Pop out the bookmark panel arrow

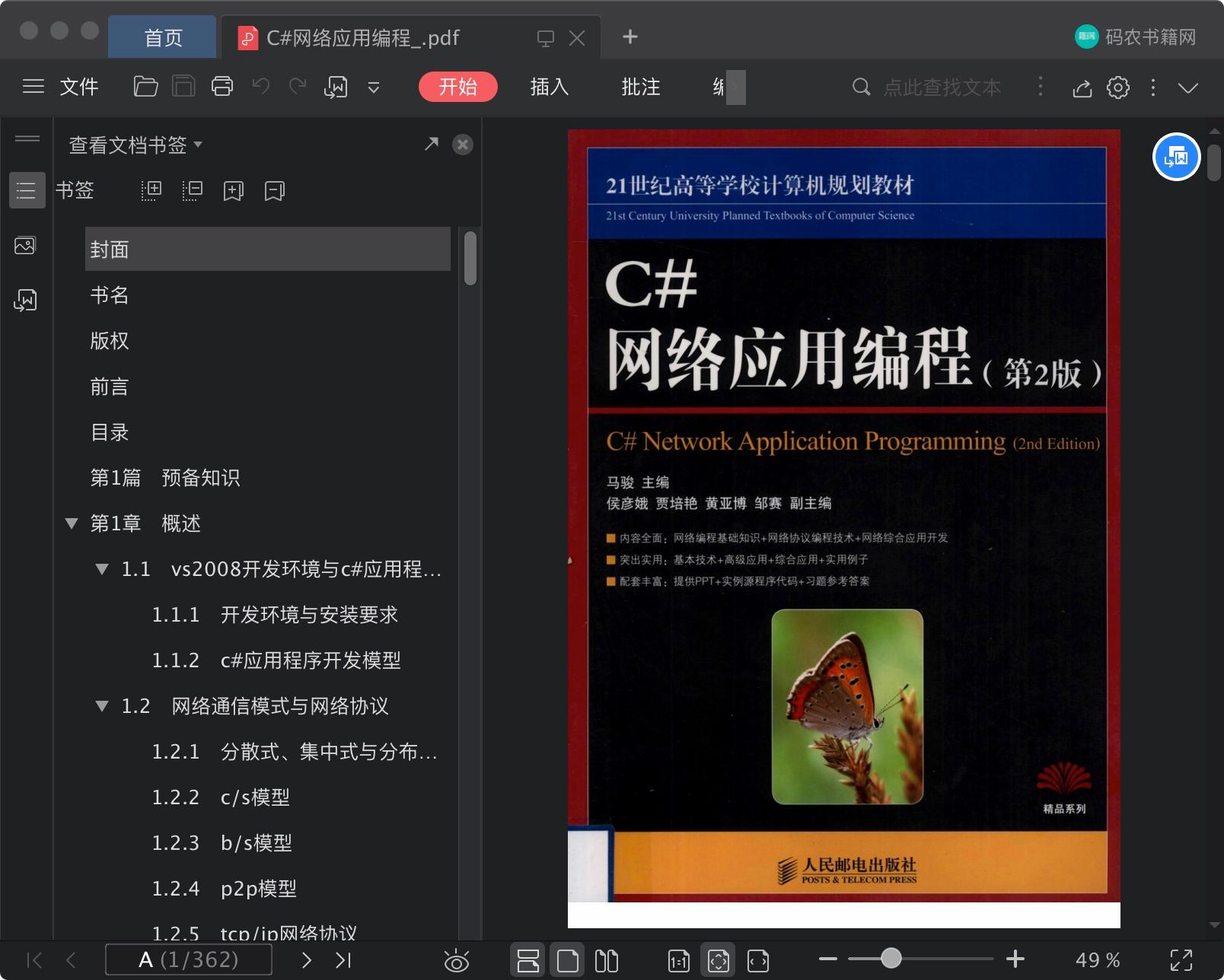[x=432, y=144]
